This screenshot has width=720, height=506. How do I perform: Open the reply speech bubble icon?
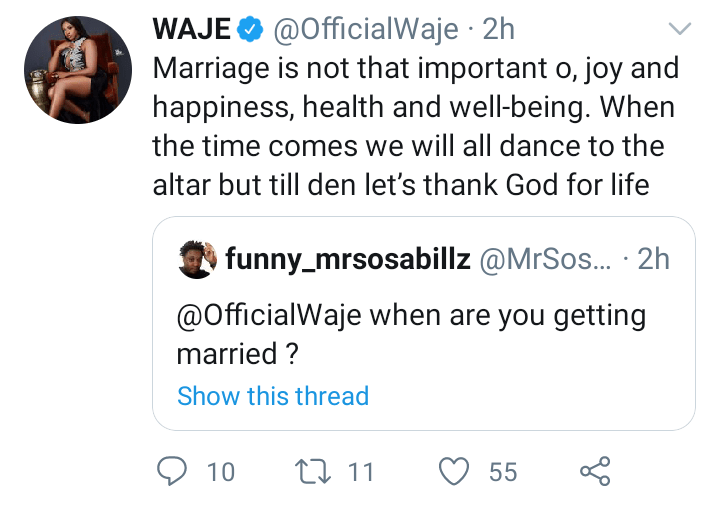tap(175, 470)
